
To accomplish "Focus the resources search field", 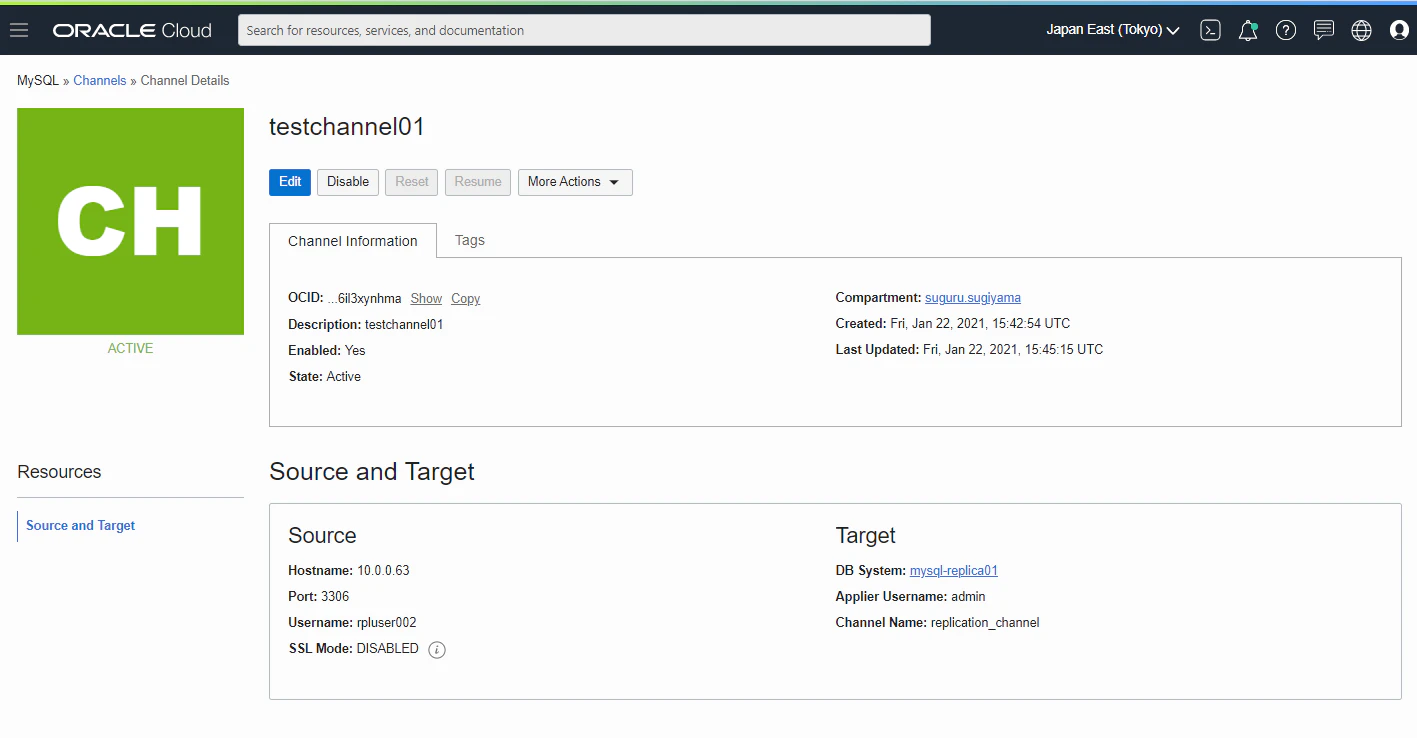I will coord(584,30).
